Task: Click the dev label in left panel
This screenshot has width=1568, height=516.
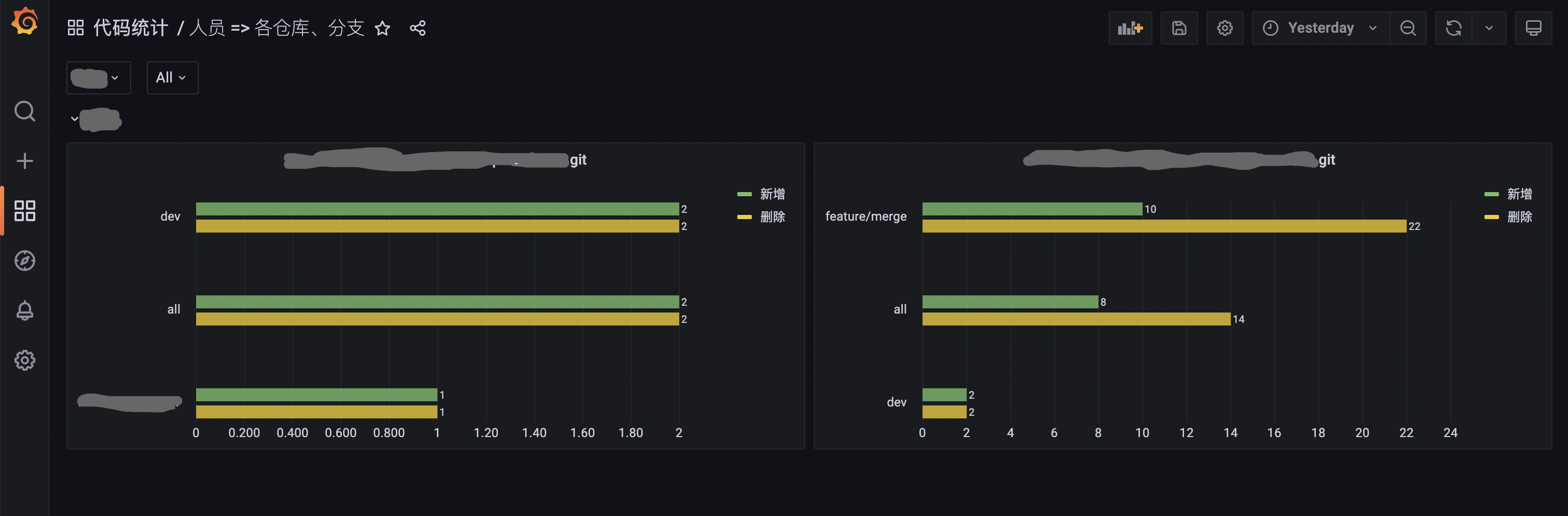Action: [x=170, y=216]
